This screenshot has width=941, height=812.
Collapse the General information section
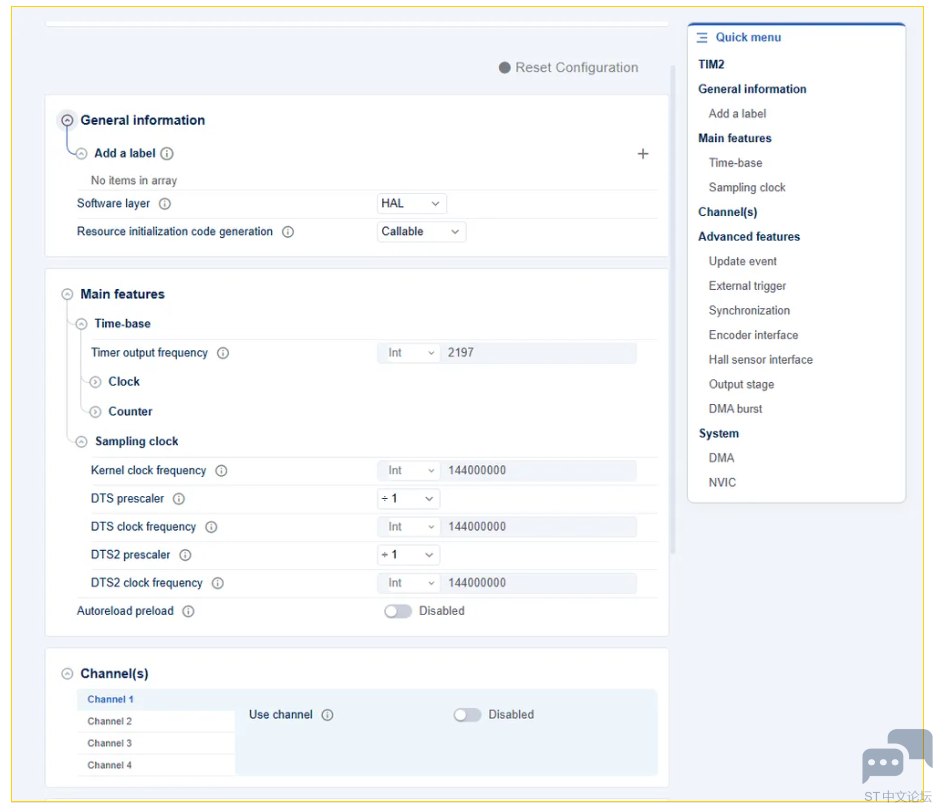pos(67,120)
